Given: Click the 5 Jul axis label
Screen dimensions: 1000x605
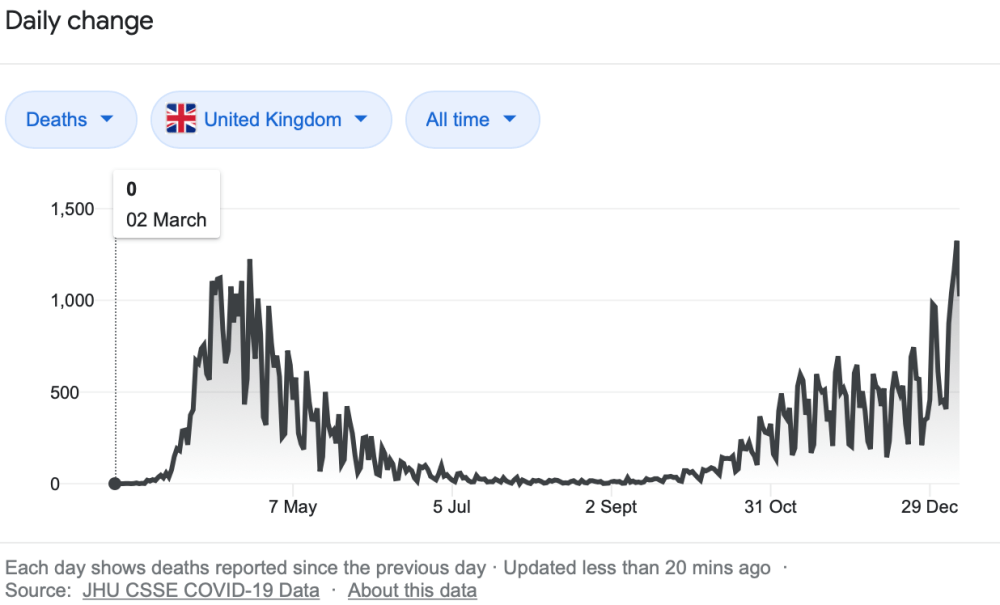Looking at the screenshot, I should pyautogui.click(x=451, y=507).
